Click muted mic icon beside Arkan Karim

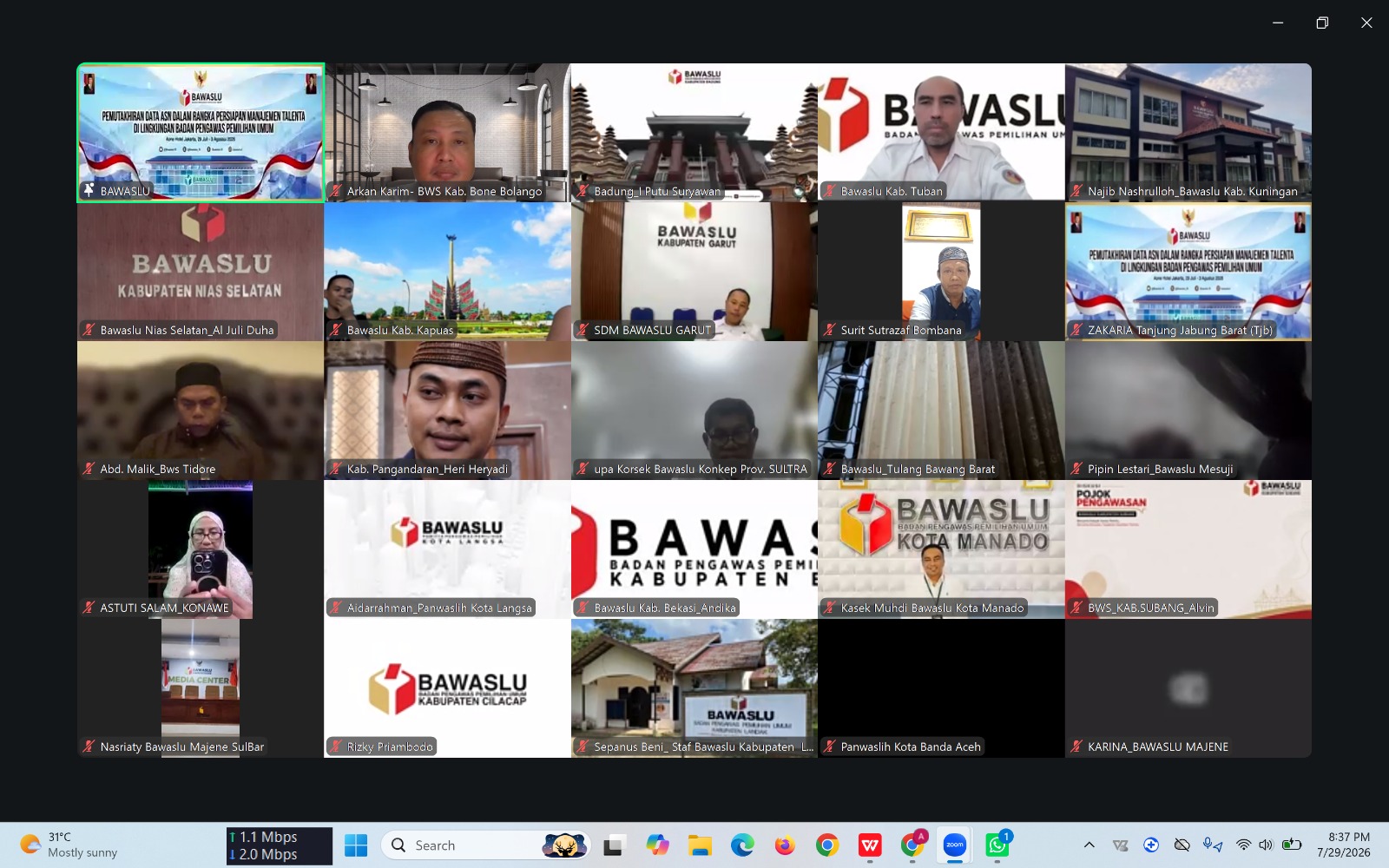coord(335,191)
